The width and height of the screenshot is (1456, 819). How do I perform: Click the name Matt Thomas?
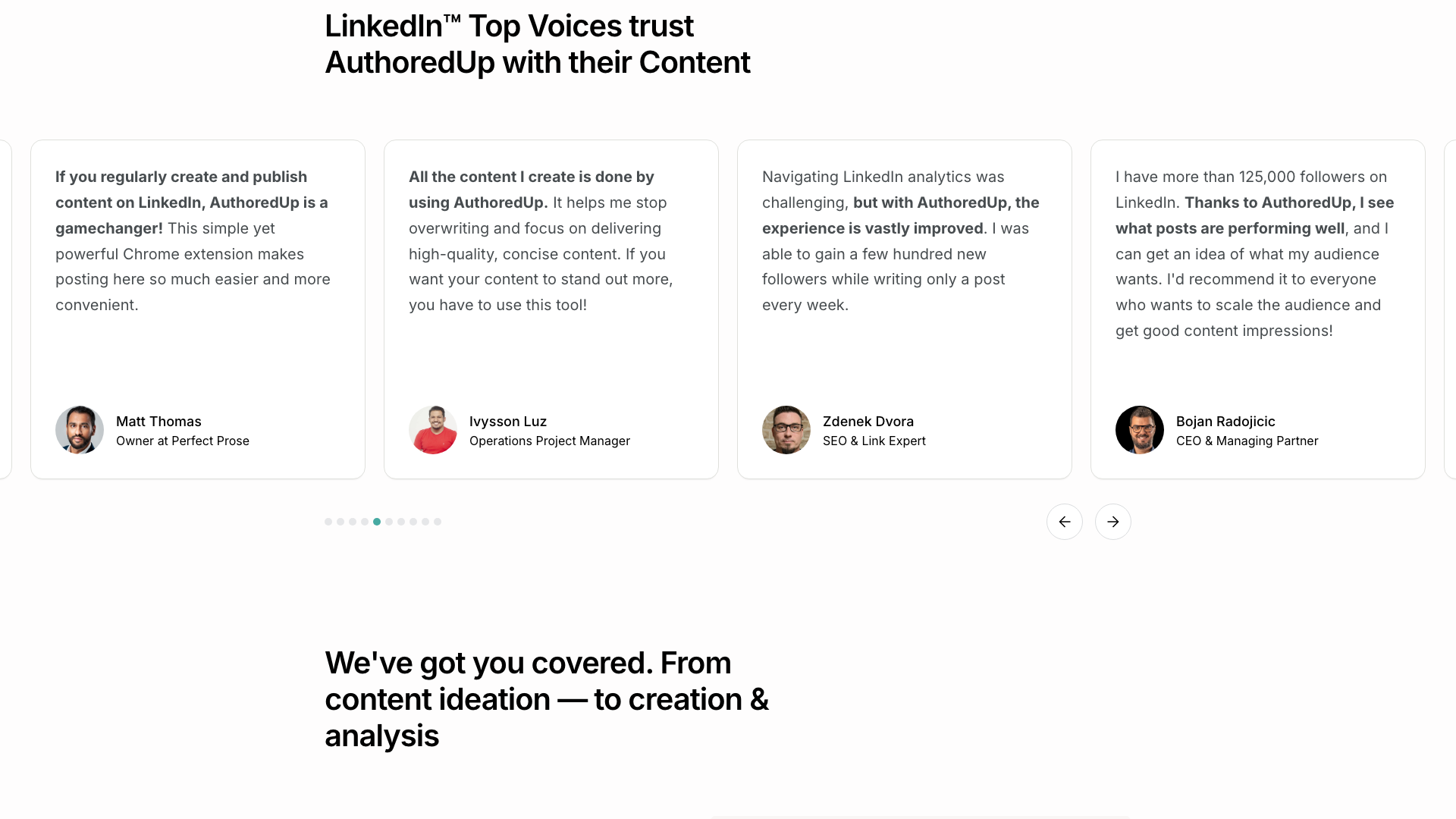point(158,422)
